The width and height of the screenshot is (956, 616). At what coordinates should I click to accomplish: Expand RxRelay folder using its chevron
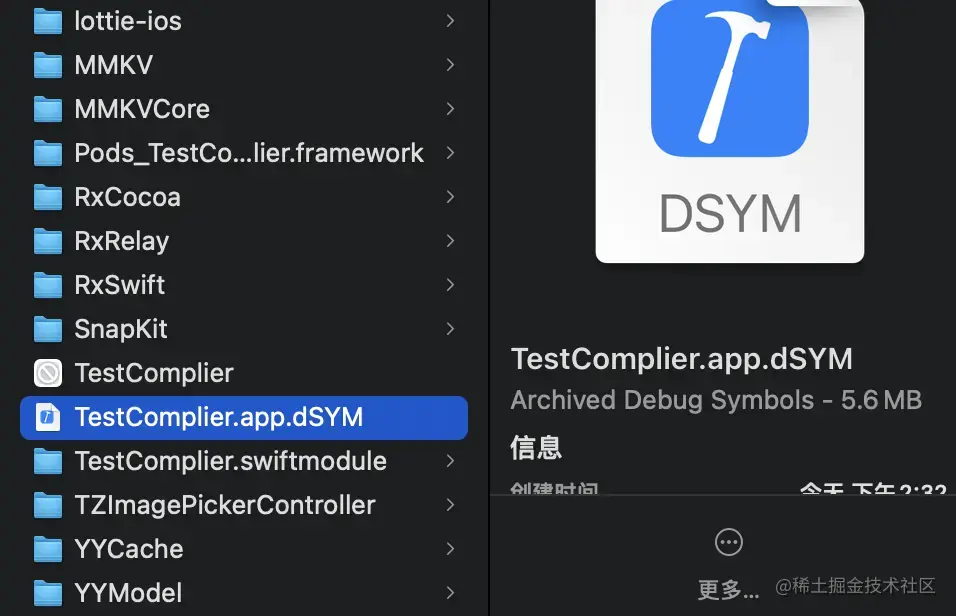tap(451, 241)
